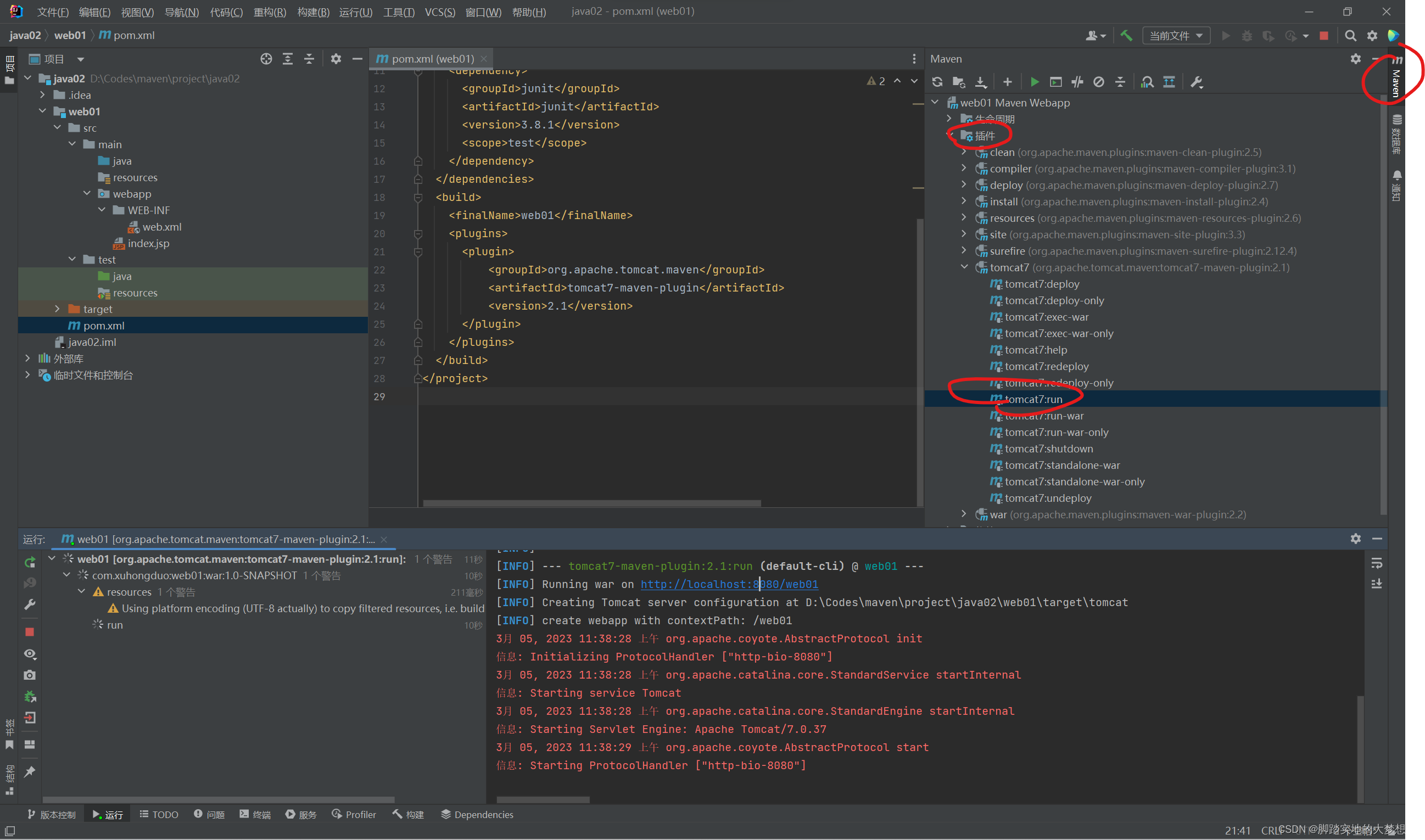
Task: Pin the Run tab
Action: [x=30, y=771]
